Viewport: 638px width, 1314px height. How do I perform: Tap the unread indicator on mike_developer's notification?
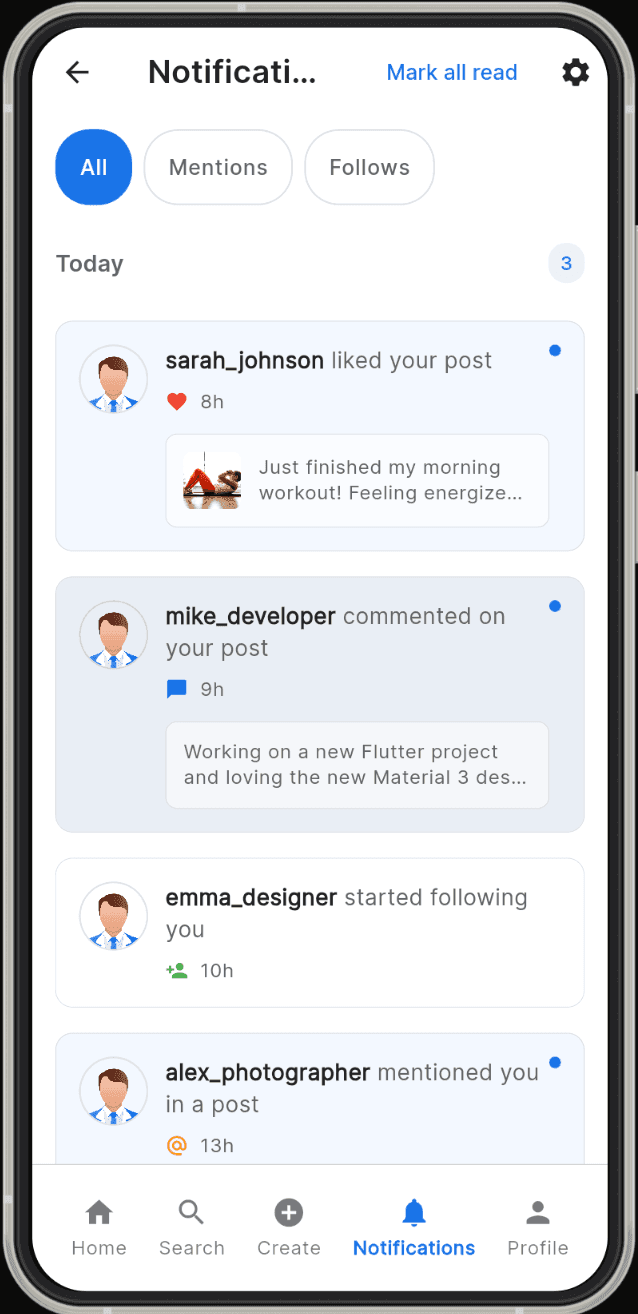point(555,606)
